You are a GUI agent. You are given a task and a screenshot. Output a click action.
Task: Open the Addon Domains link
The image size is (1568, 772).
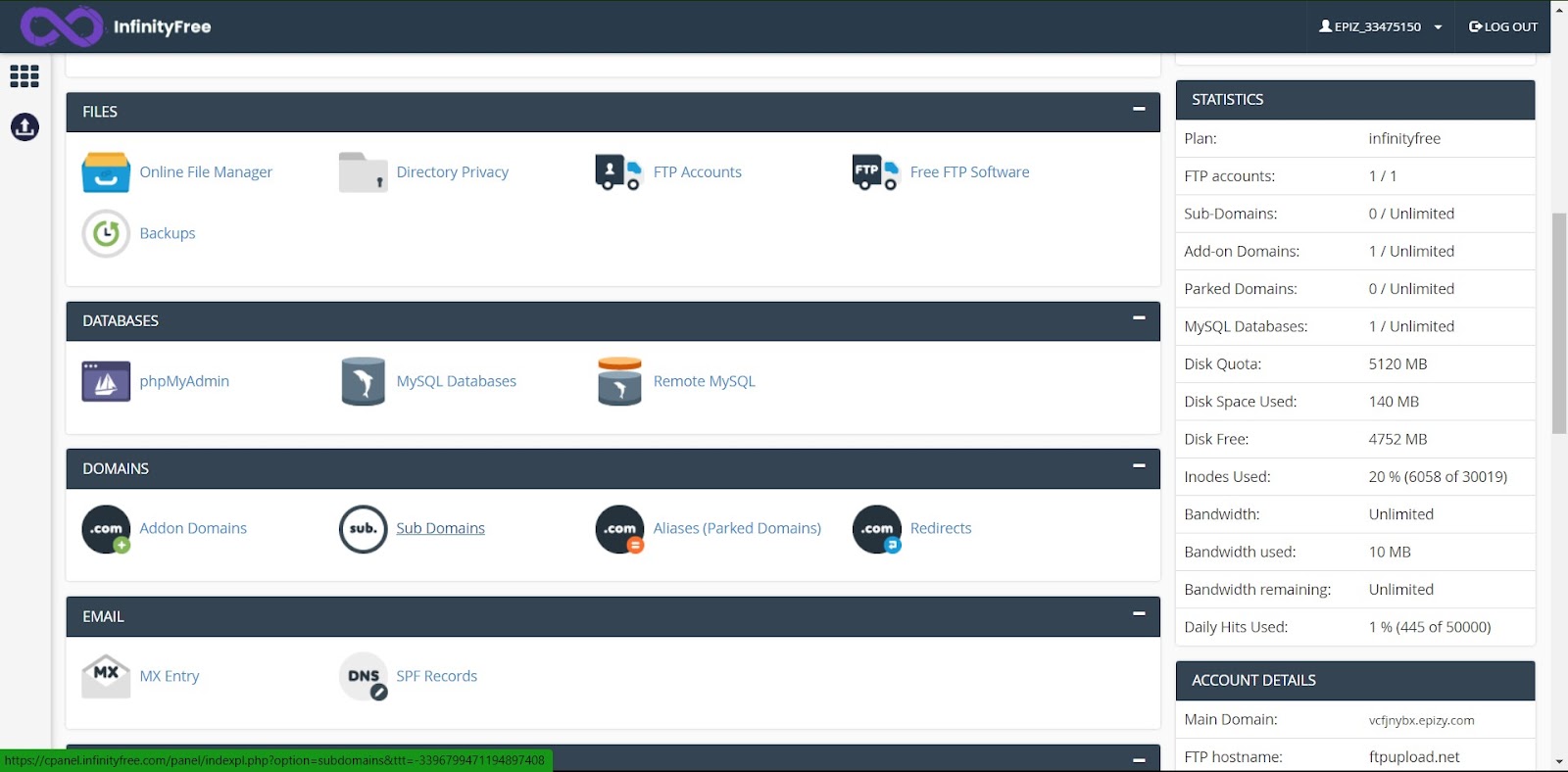tap(193, 529)
